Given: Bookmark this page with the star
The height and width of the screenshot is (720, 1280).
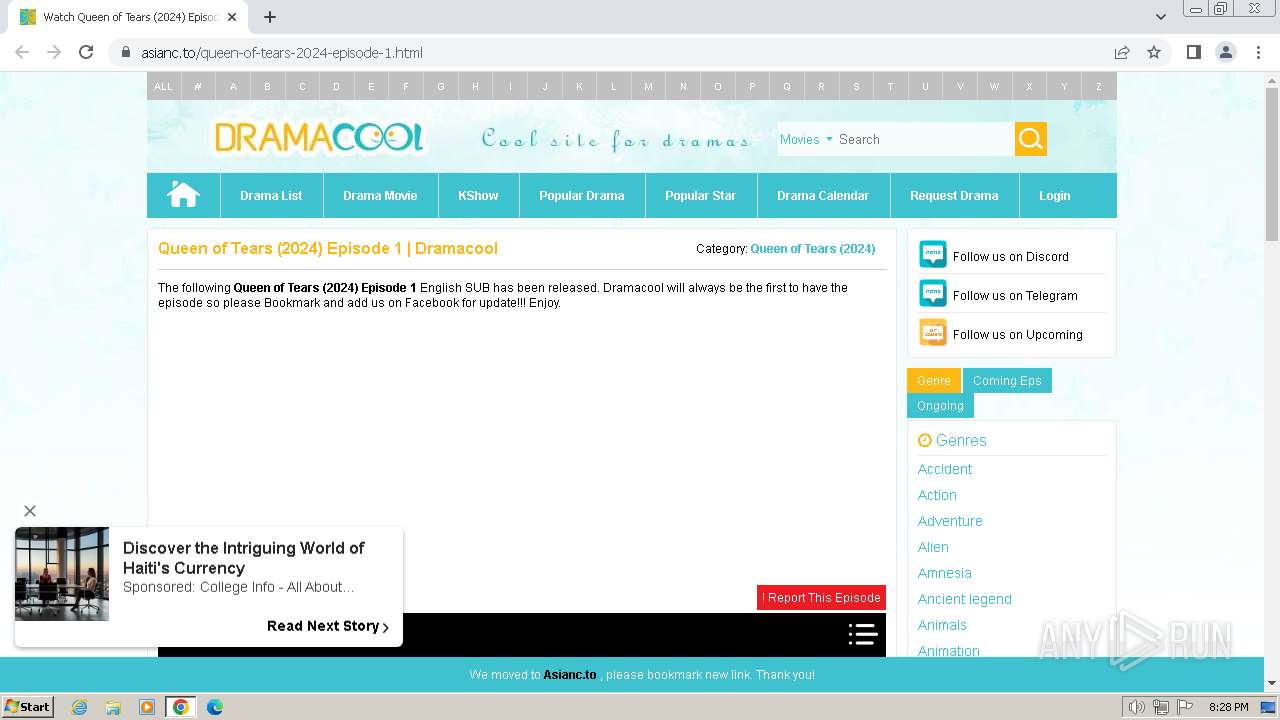Looking at the screenshot, I should click(x=1154, y=52).
